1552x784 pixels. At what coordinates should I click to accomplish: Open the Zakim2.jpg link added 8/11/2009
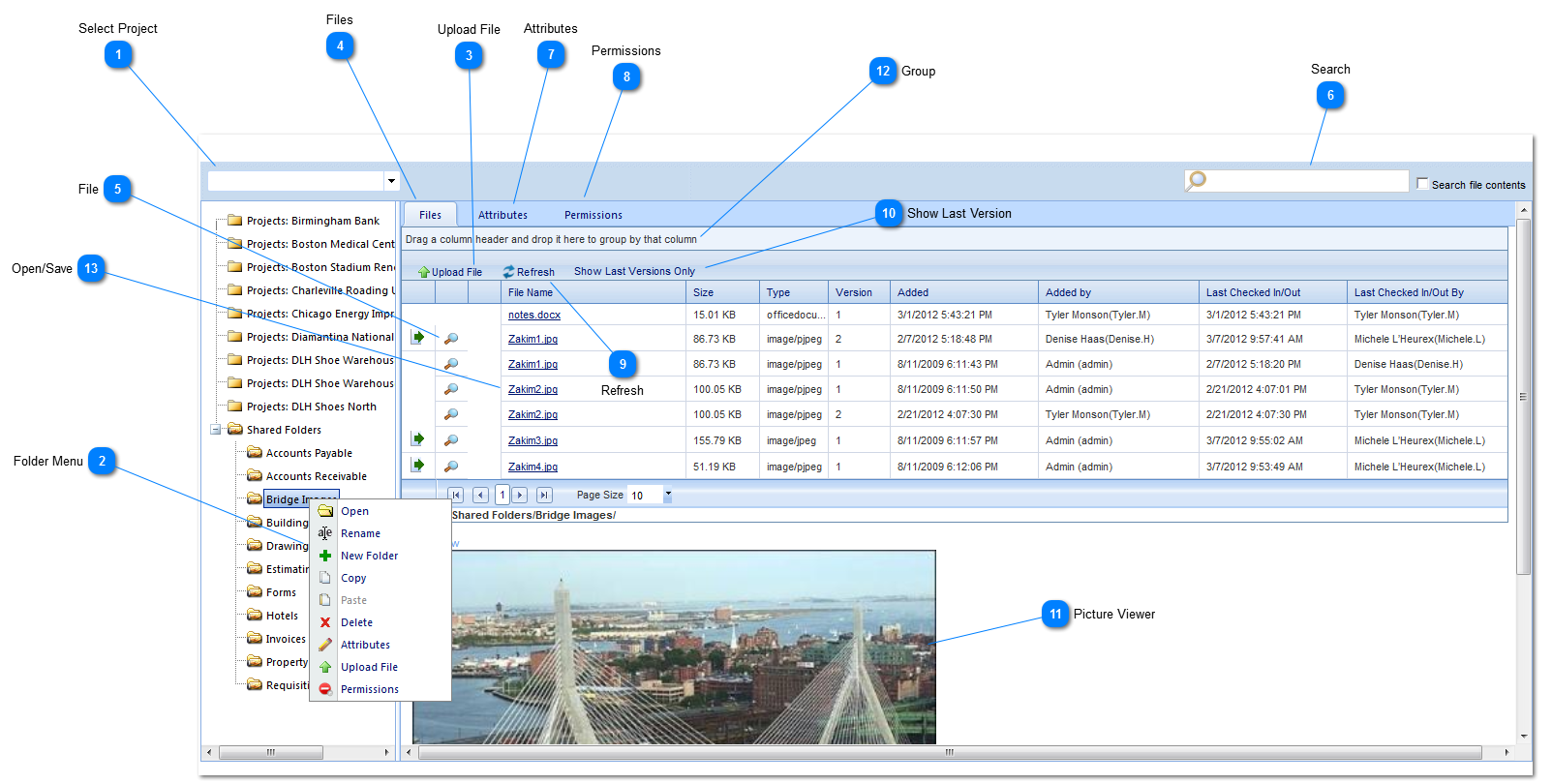(533, 389)
